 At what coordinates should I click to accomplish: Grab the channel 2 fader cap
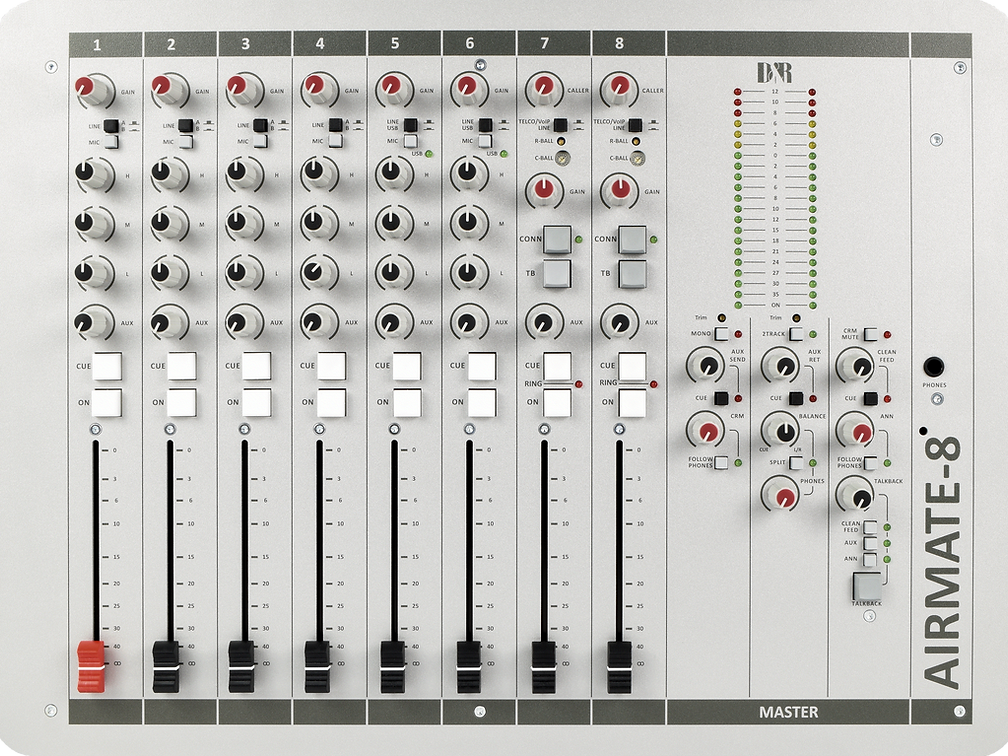point(166,667)
